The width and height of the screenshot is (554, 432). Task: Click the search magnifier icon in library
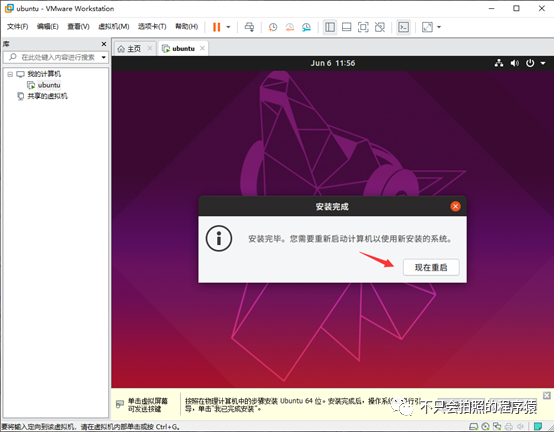tap(12, 57)
